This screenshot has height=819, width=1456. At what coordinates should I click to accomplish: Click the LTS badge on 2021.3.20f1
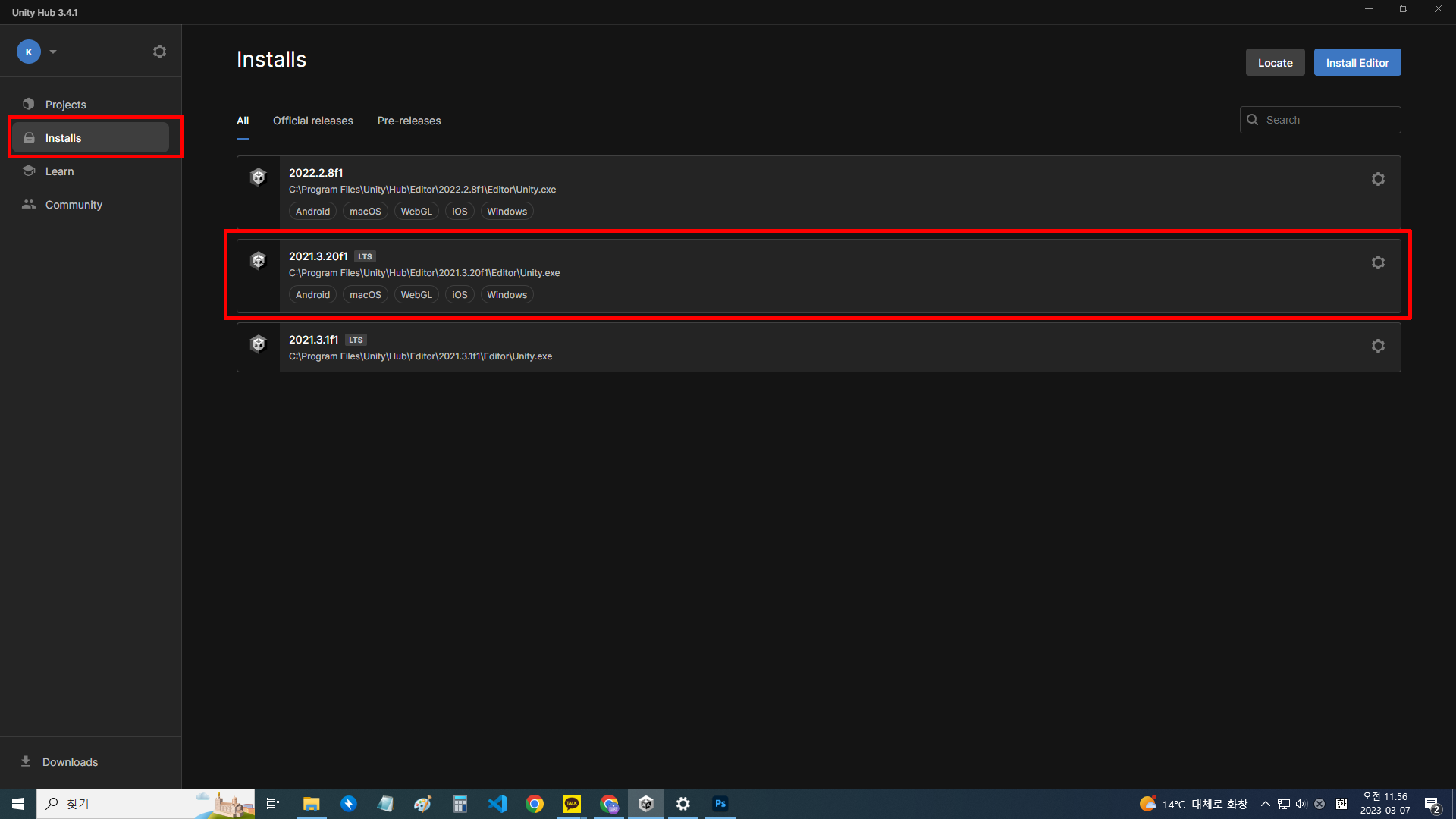click(x=366, y=256)
